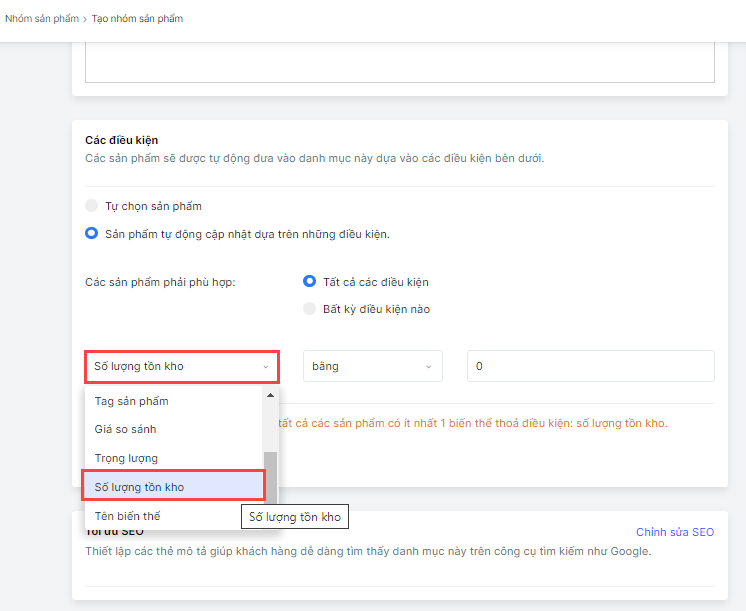Open the 'Chỉnh sửa SEO' link
Image resolution: width=746 pixels, height=611 pixels.
[675, 532]
